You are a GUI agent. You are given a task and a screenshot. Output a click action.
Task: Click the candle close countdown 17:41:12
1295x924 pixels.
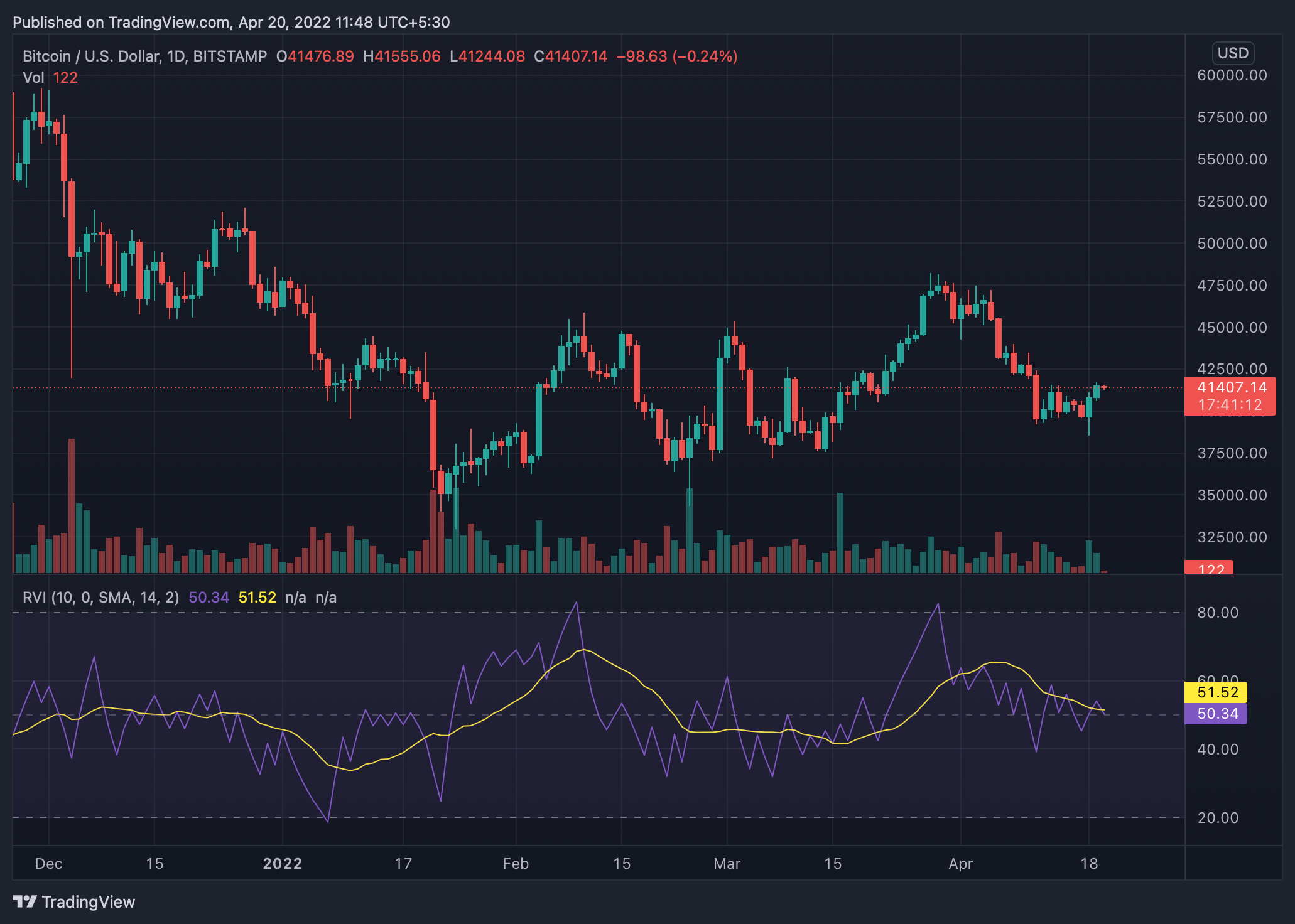pyautogui.click(x=1230, y=405)
